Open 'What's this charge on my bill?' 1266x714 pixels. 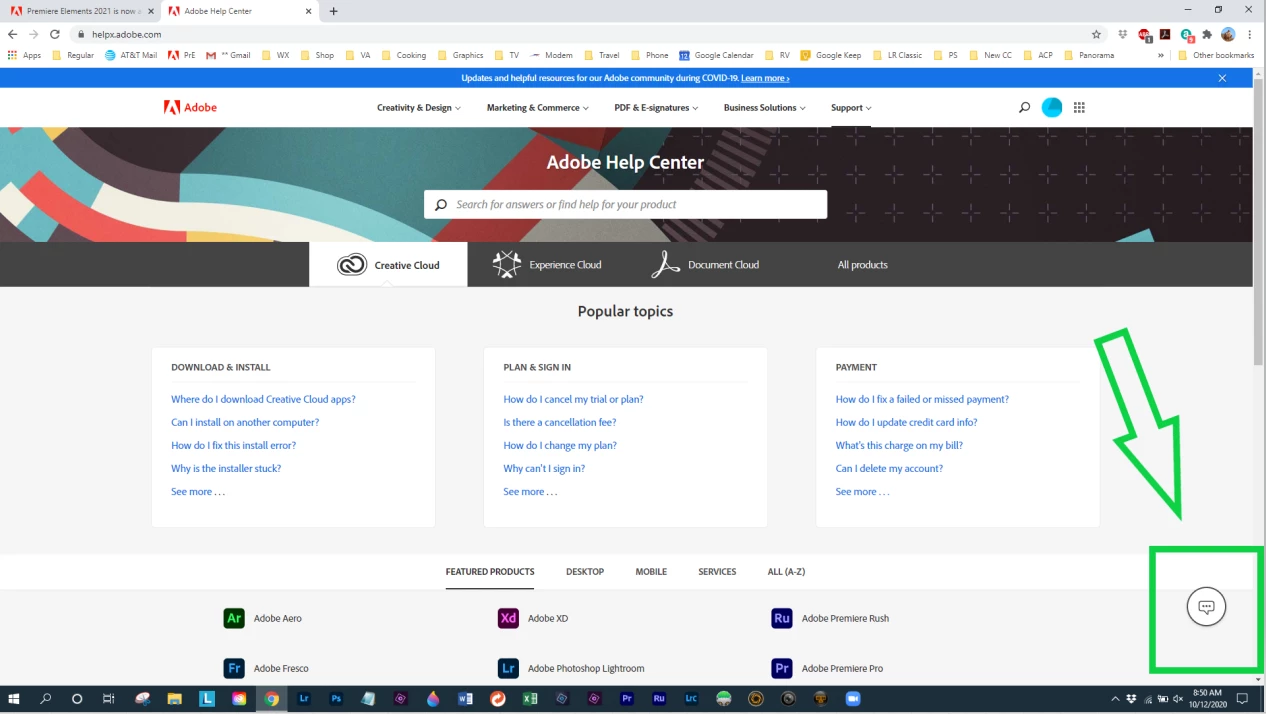899,445
